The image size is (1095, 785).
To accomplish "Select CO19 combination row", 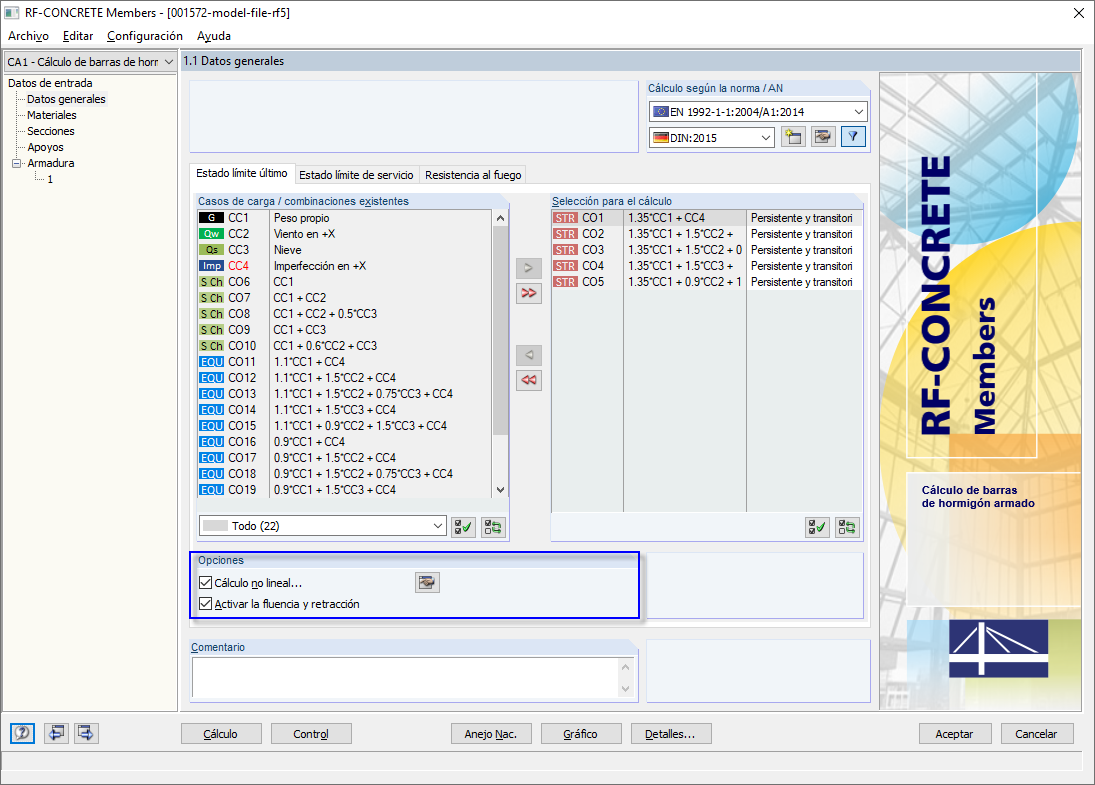I will 345,490.
